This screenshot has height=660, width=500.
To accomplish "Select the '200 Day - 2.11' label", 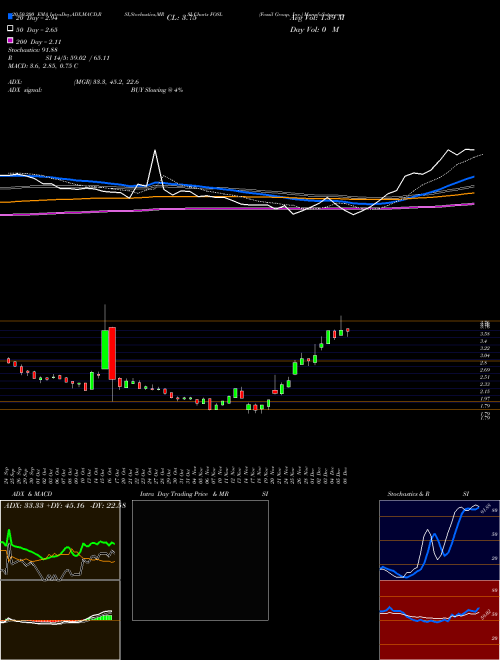I will [39, 42].
